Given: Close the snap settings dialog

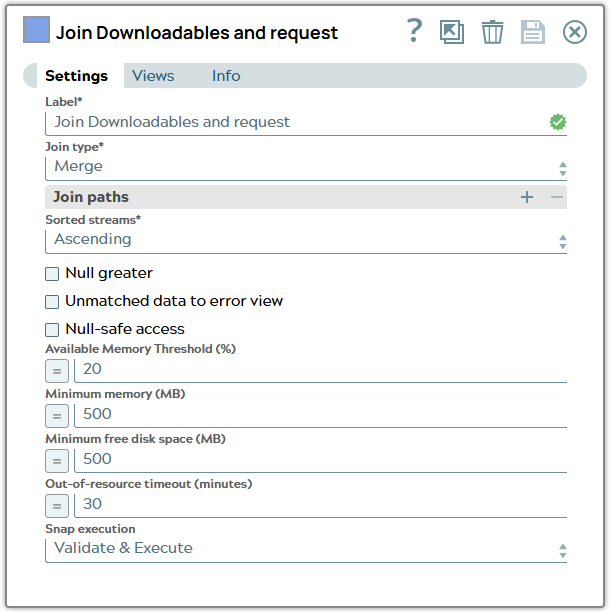Looking at the screenshot, I should [574, 32].
